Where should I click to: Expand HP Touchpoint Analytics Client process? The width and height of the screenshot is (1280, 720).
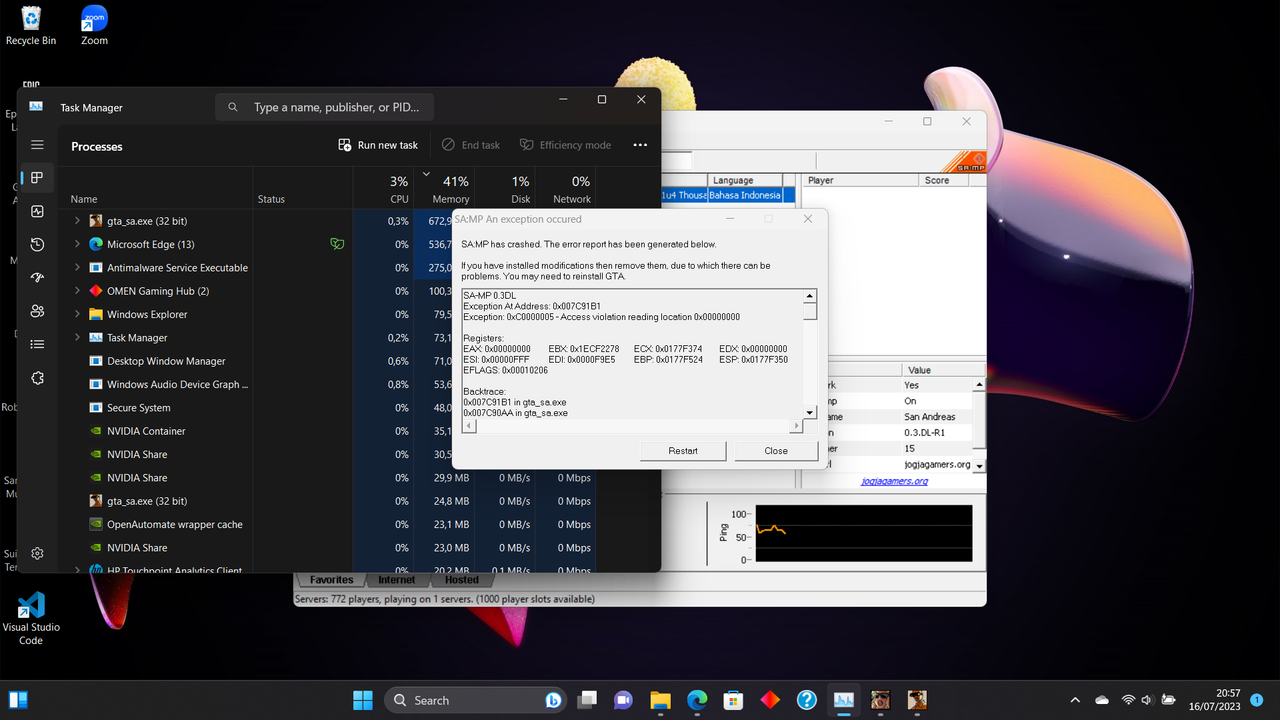[x=77, y=570]
